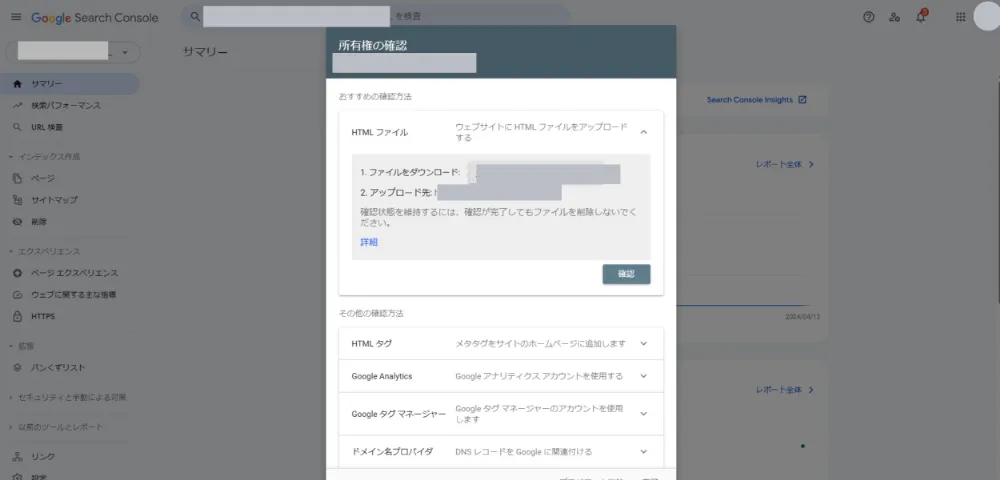Viewport: 1000px width, 480px height.
Task: Open the HTTPS report
Action: coord(70,317)
